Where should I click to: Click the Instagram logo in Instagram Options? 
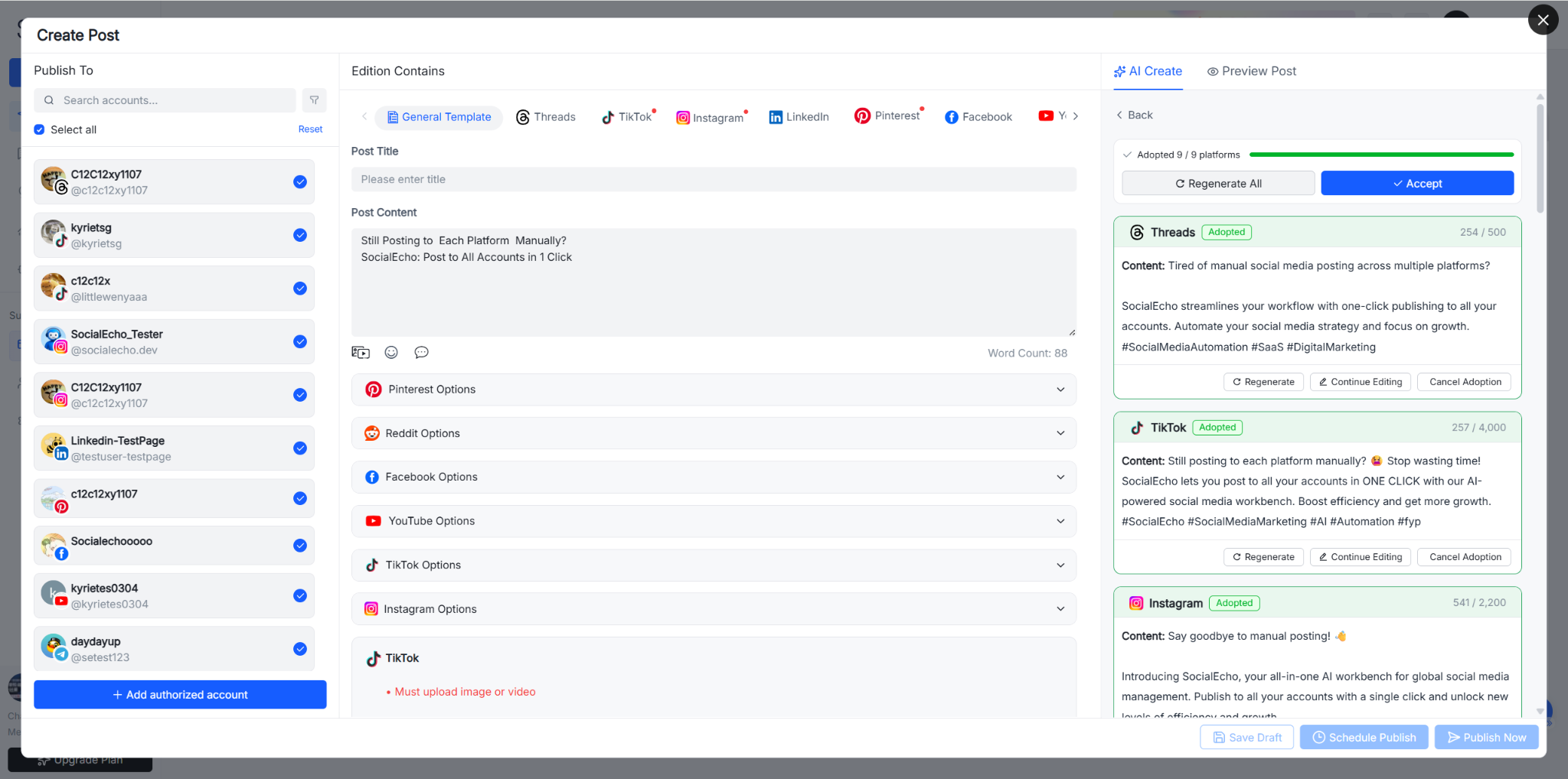click(371, 609)
